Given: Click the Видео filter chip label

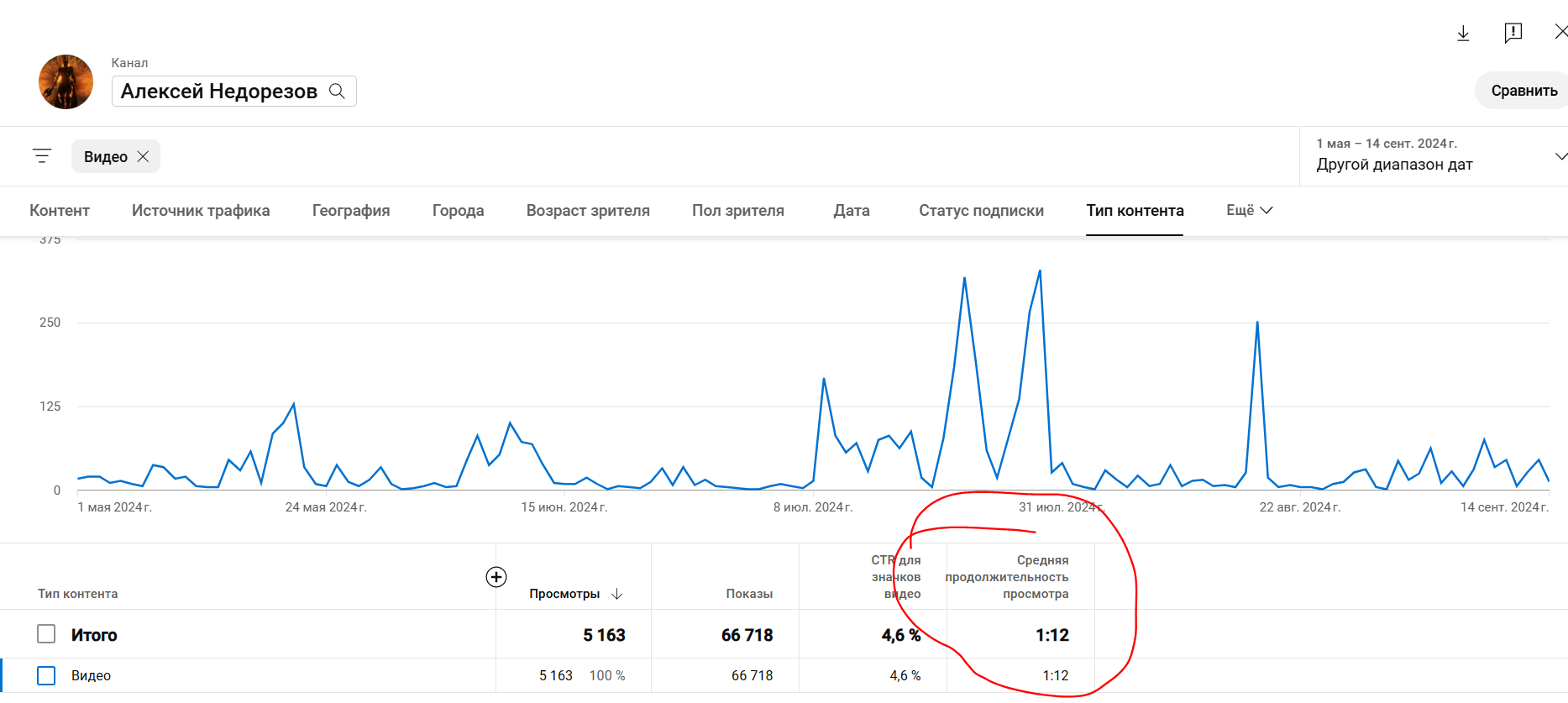Looking at the screenshot, I should click(x=106, y=157).
